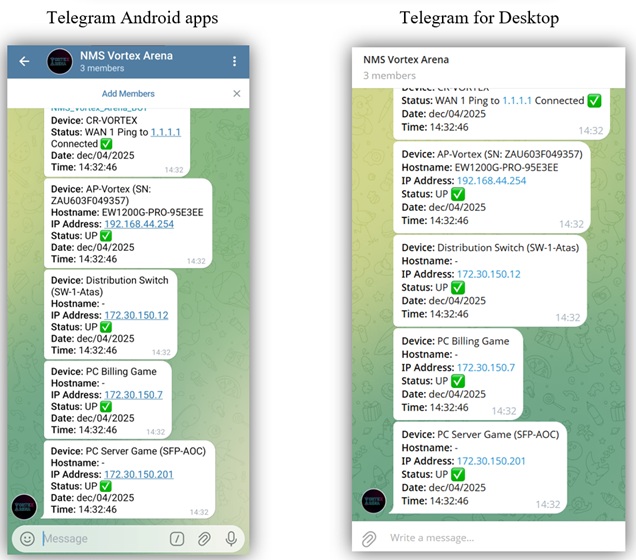Open 1.1.1.1 link in Desktop message
Screen dimensions: 636x560
(x=517, y=101)
